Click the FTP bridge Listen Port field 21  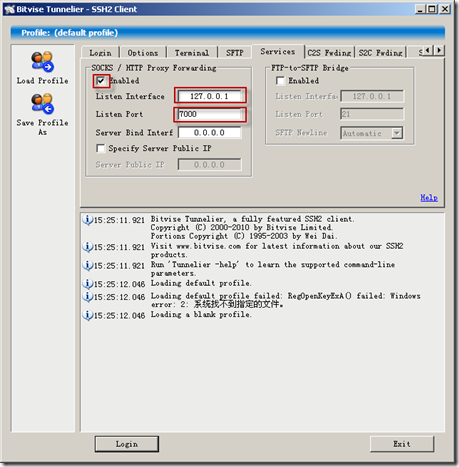(x=372, y=114)
